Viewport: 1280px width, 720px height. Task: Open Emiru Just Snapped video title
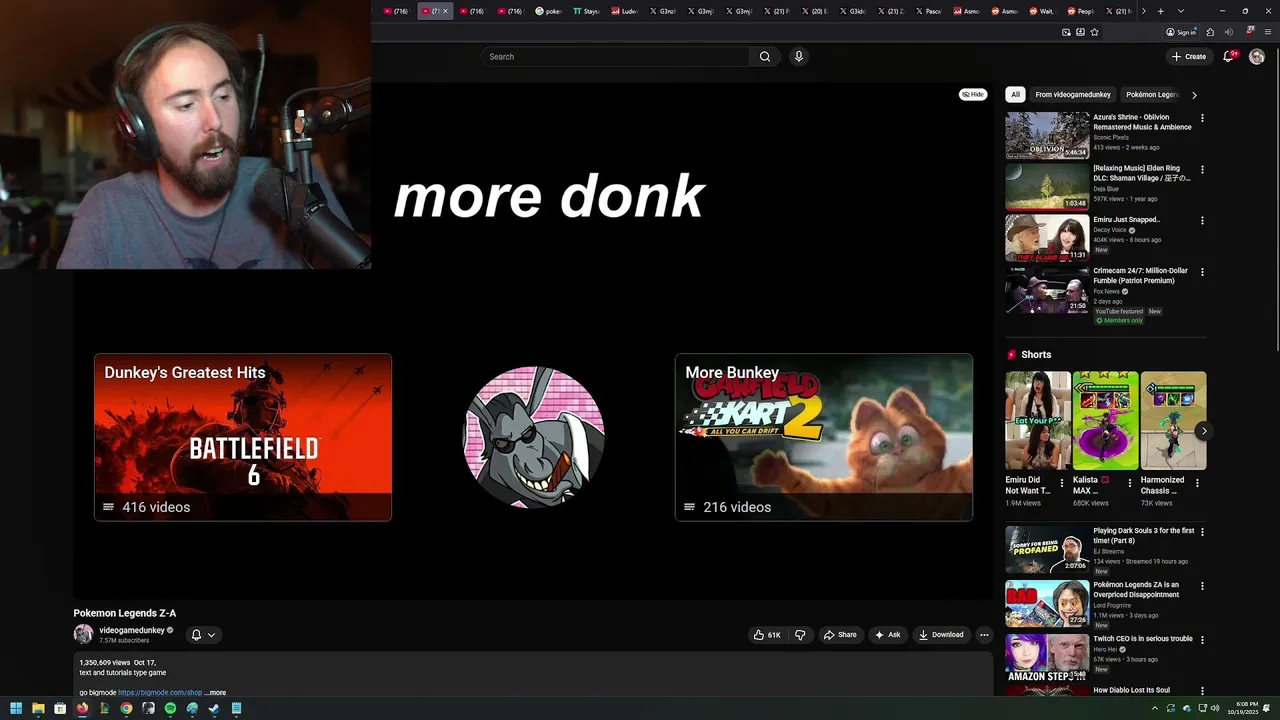pyautogui.click(x=1126, y=219)
